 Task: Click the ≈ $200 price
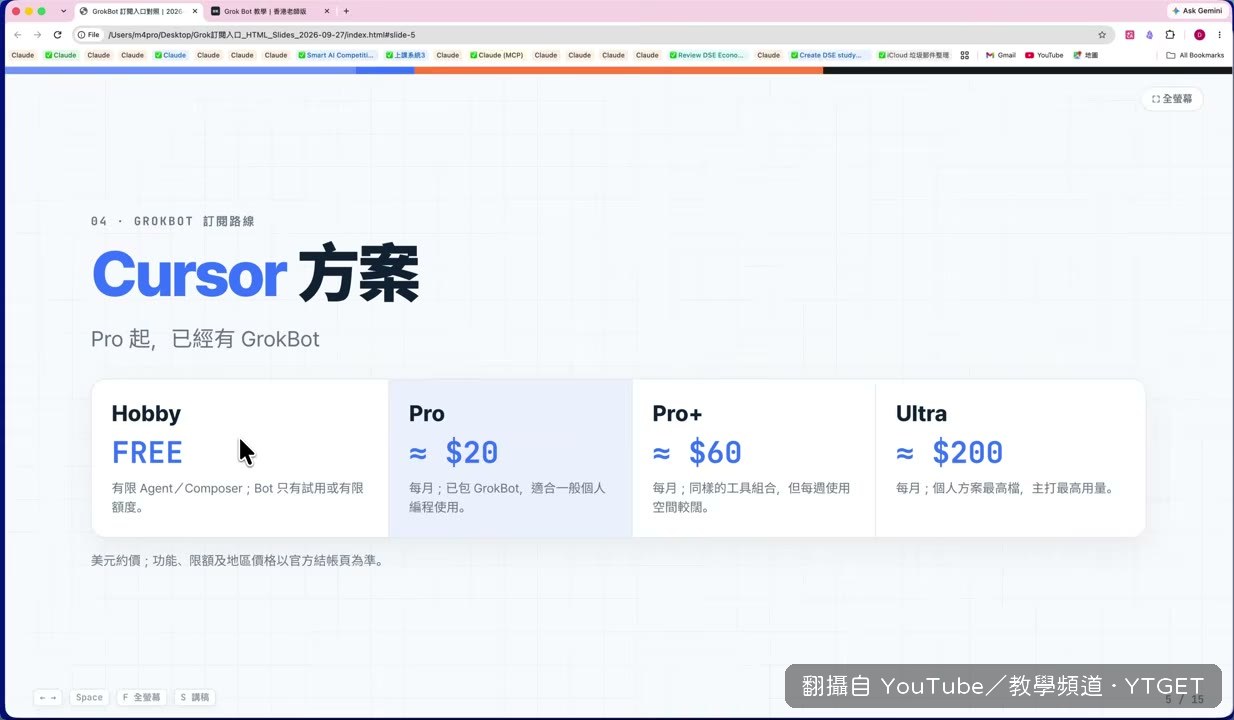coord(949,453)
